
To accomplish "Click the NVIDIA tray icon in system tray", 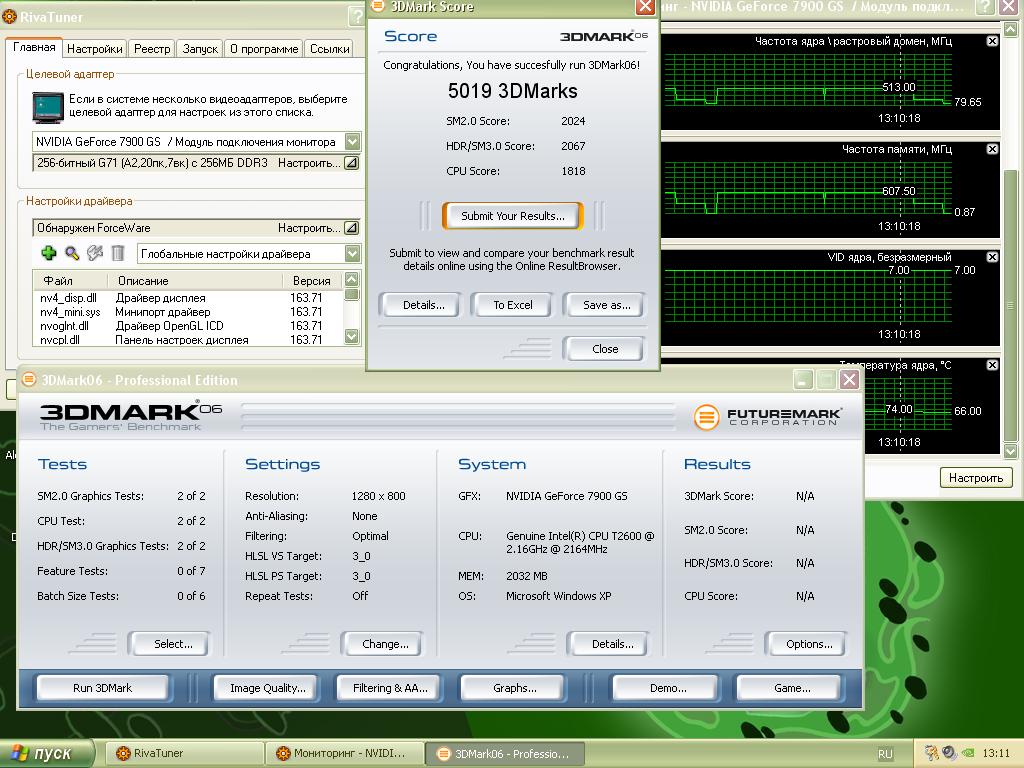I will (969, 753).
